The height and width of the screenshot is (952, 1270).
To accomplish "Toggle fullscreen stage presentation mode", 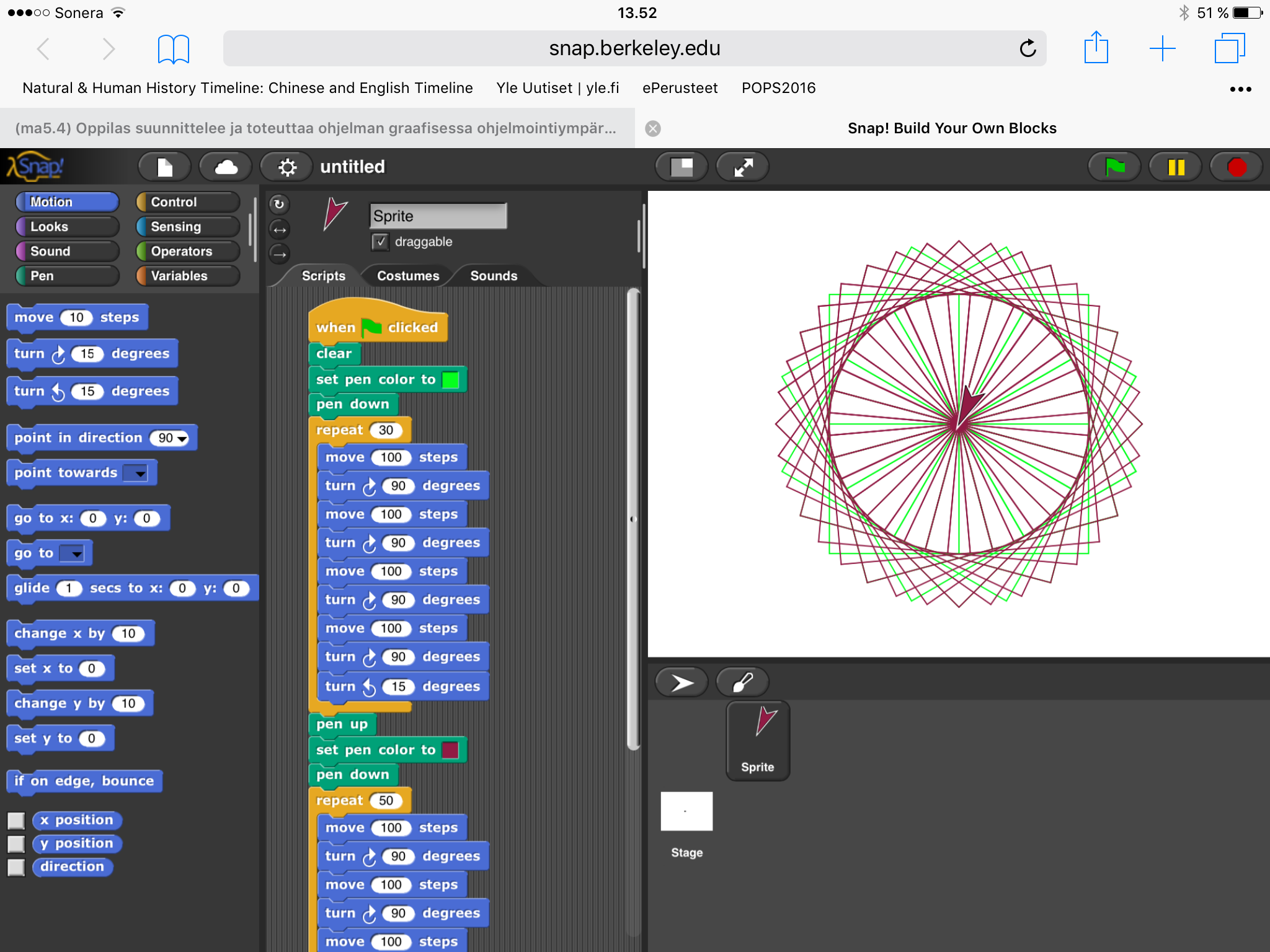I will click(x=743, y=167).
